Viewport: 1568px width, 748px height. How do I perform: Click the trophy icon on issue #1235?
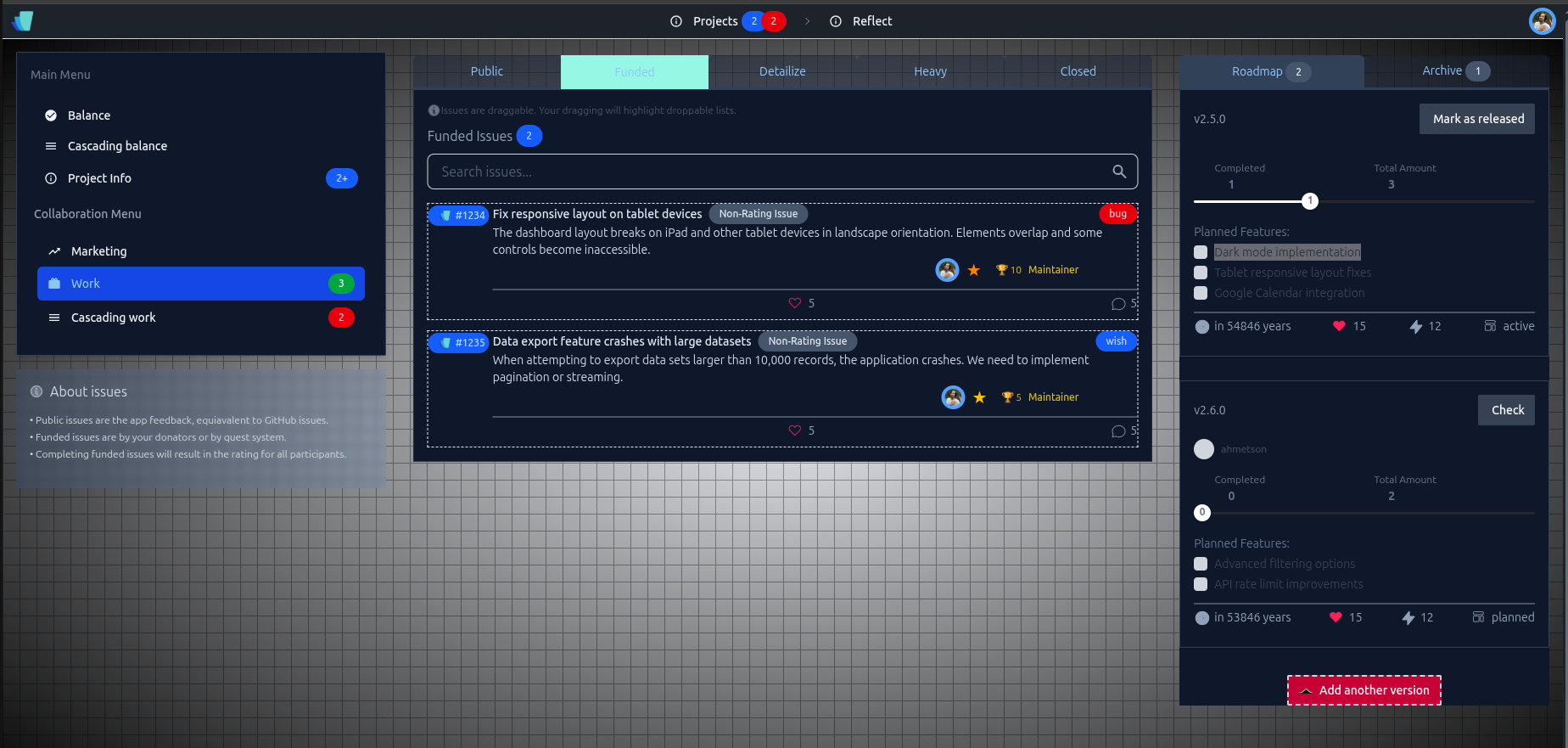[1007, 397]
